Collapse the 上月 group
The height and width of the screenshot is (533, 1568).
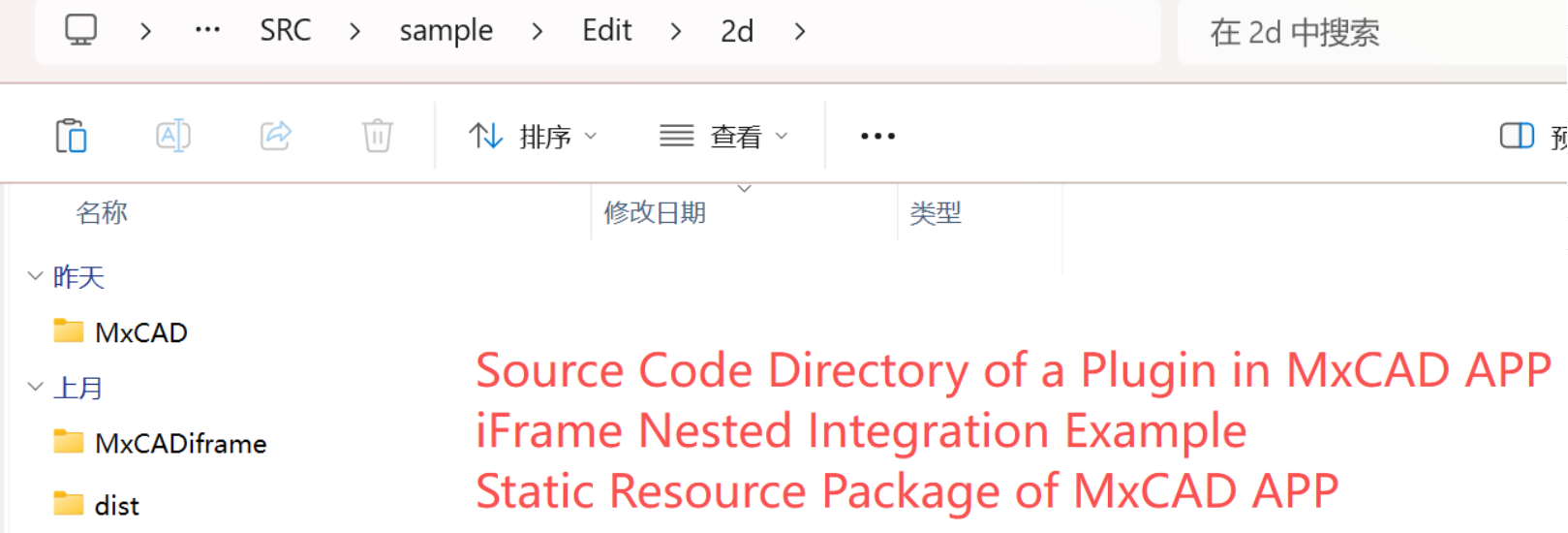pos(36,387)
